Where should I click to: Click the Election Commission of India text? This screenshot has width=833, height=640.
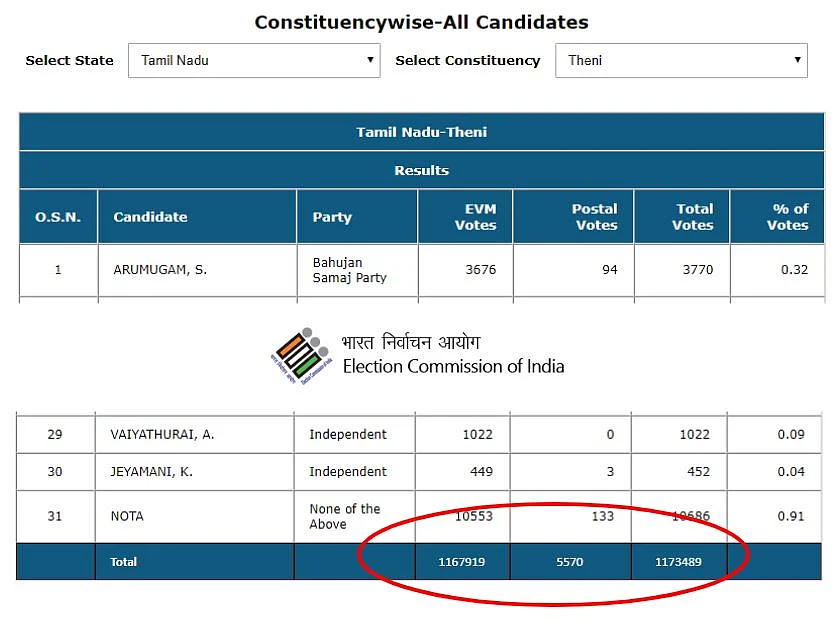[453, 366]
